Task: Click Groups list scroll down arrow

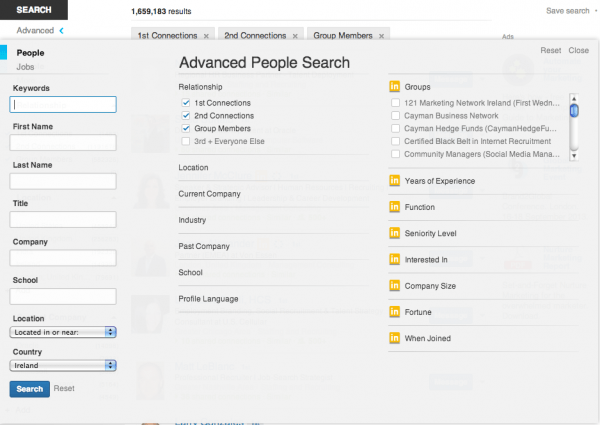Action: 574,156
